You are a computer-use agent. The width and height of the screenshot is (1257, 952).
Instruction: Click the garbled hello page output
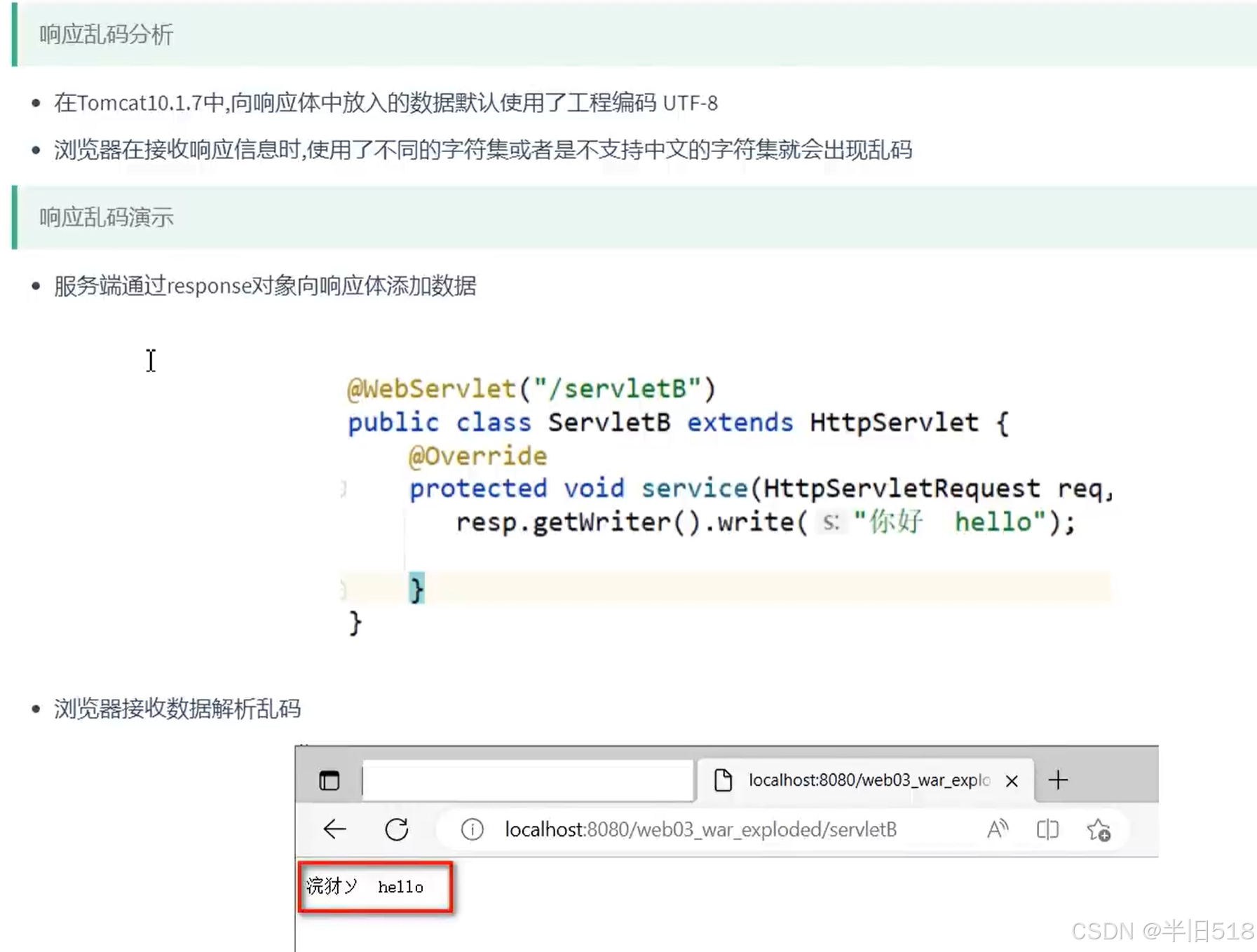coord(365,887)
